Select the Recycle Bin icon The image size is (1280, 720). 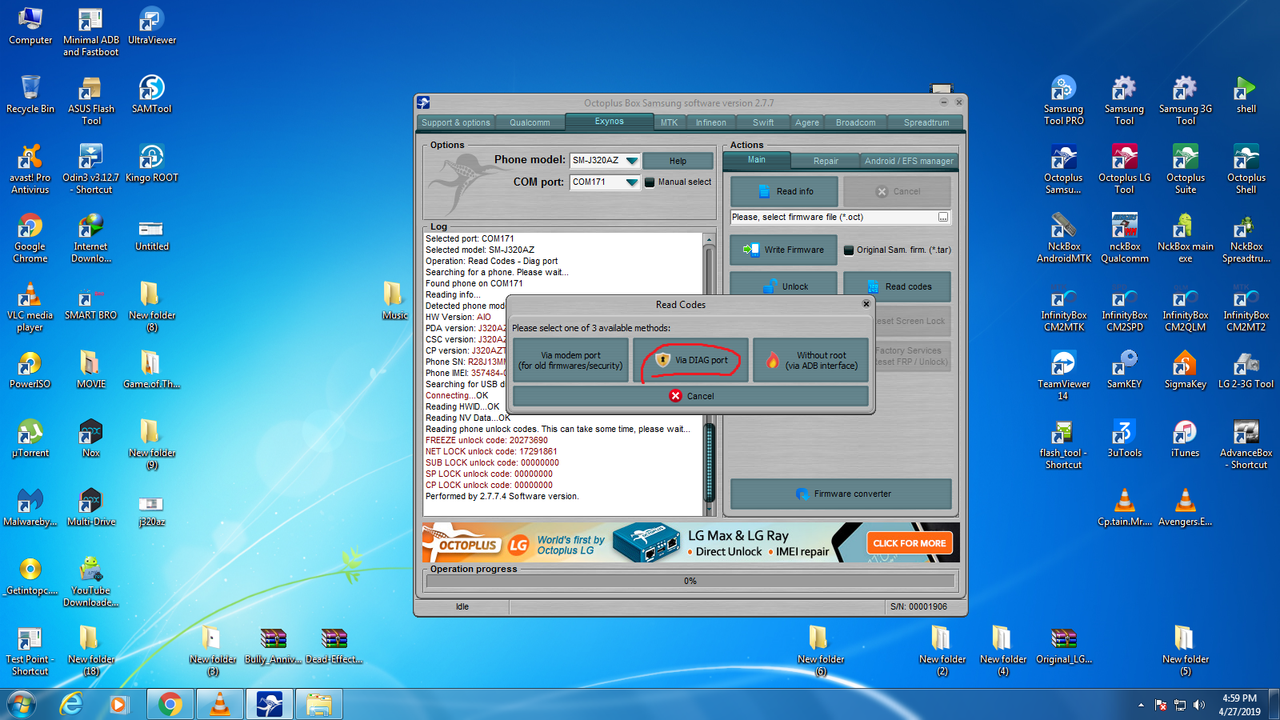pyautogui.click(x=30, y=93)
